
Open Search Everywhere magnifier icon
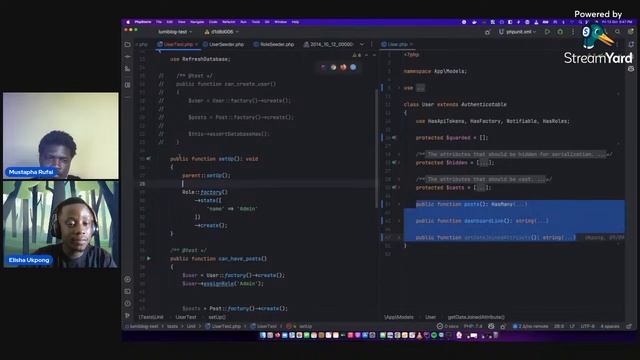618,32
